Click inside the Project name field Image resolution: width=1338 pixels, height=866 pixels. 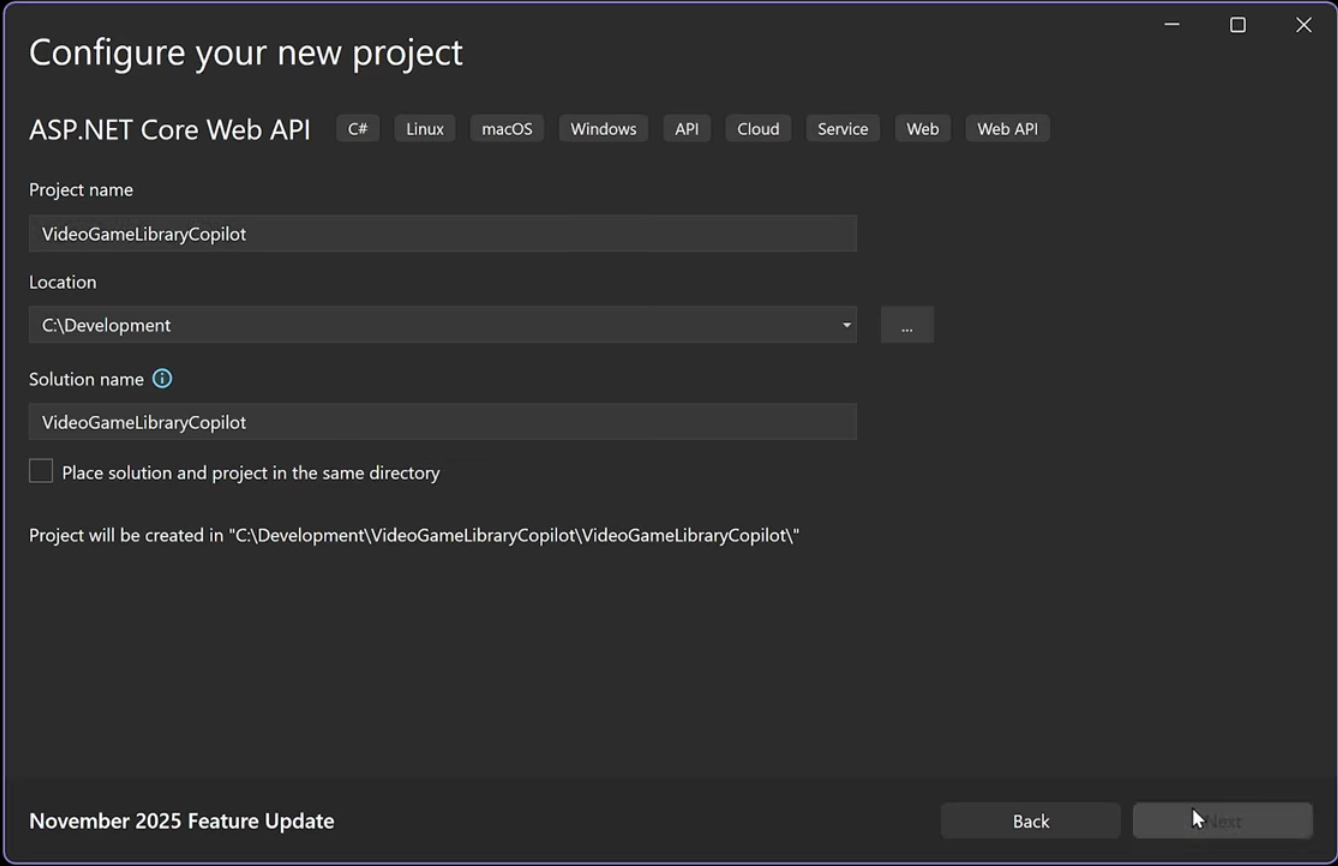(x=443, y=232)
